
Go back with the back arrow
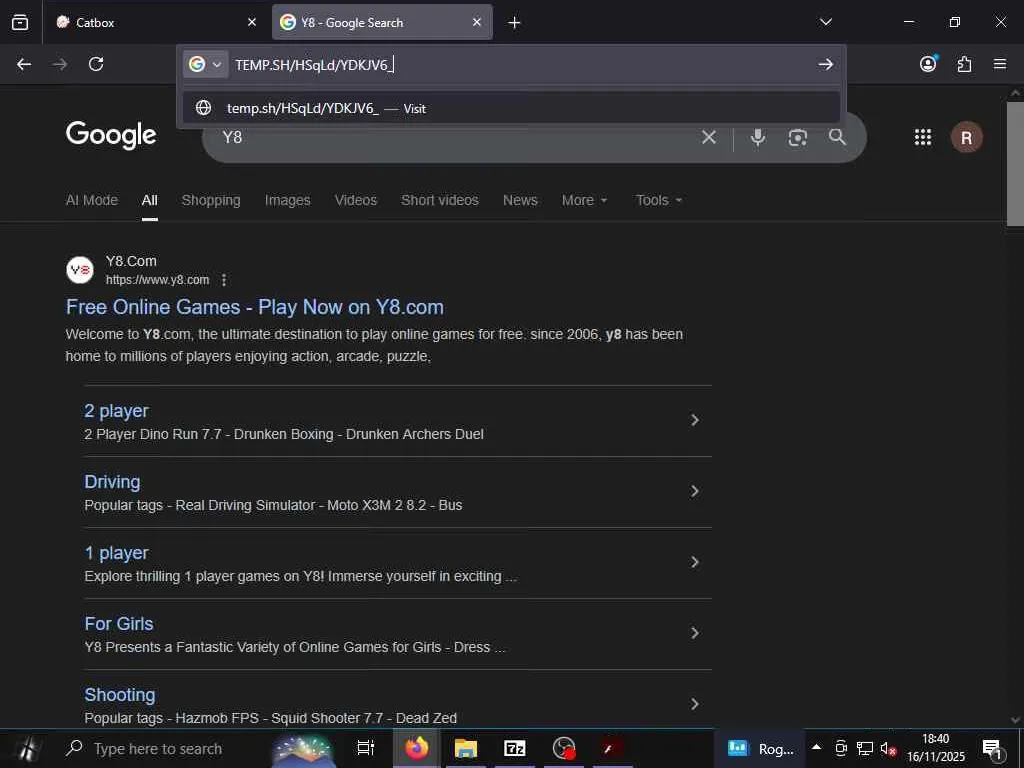point(24,64)
